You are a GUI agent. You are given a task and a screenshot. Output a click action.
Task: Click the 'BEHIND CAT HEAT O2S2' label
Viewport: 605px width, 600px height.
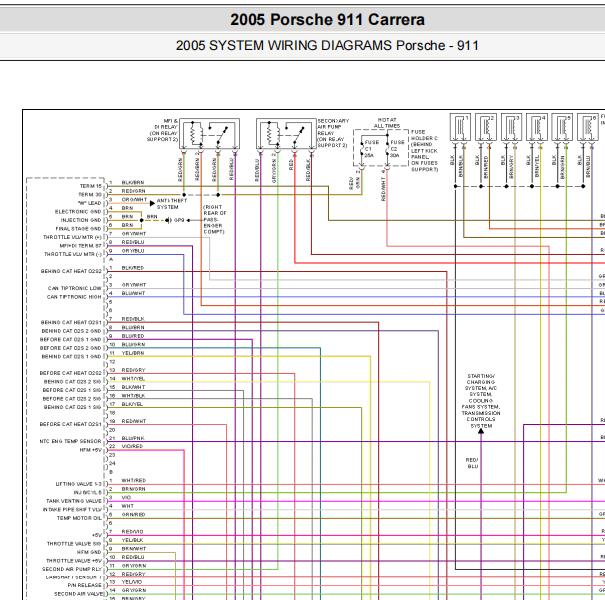[x=71, y=271]
